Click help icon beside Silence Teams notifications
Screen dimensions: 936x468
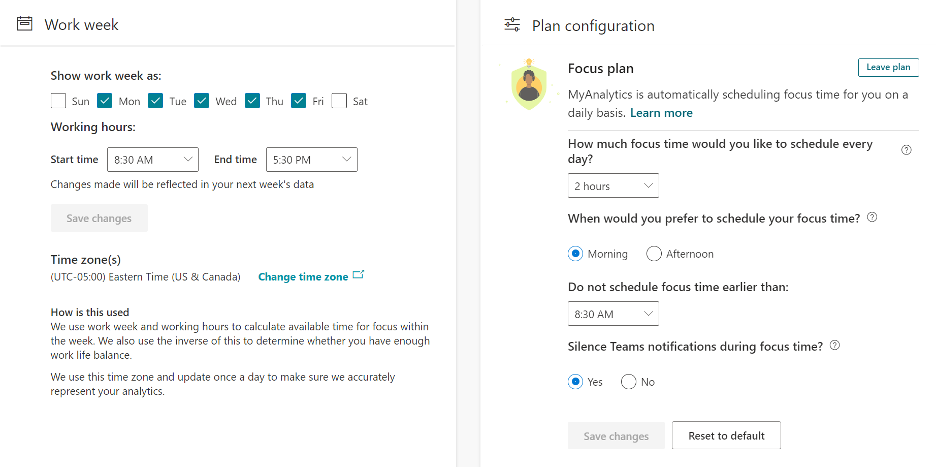coord(835,346)
